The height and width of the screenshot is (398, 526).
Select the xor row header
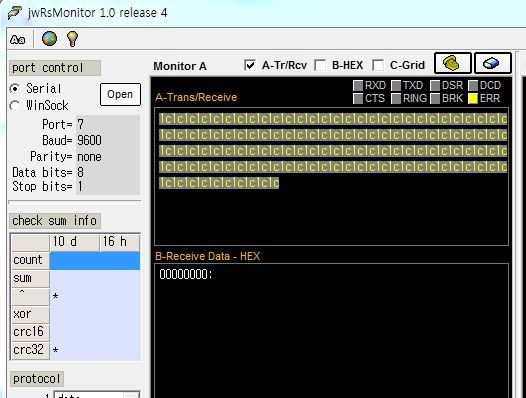pos(30,314)
